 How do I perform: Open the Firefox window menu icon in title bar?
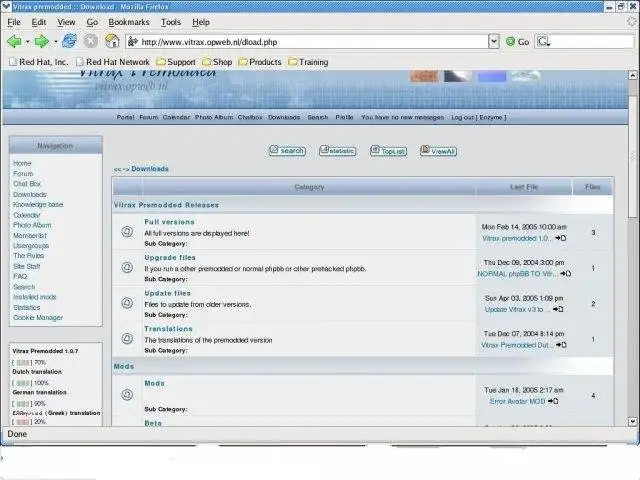[6, 6]
